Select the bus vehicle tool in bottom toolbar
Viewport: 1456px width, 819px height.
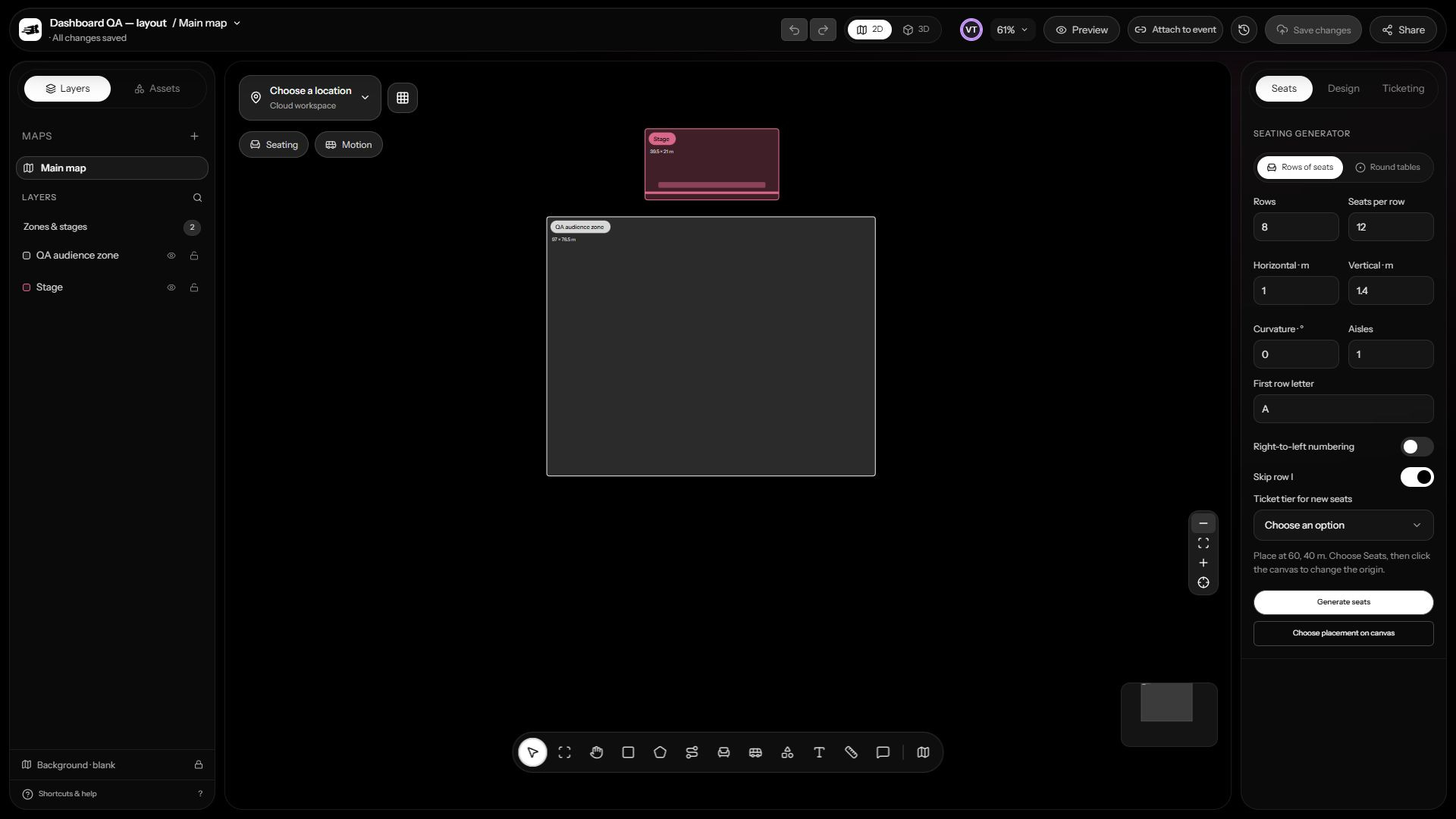pos(755,752)
